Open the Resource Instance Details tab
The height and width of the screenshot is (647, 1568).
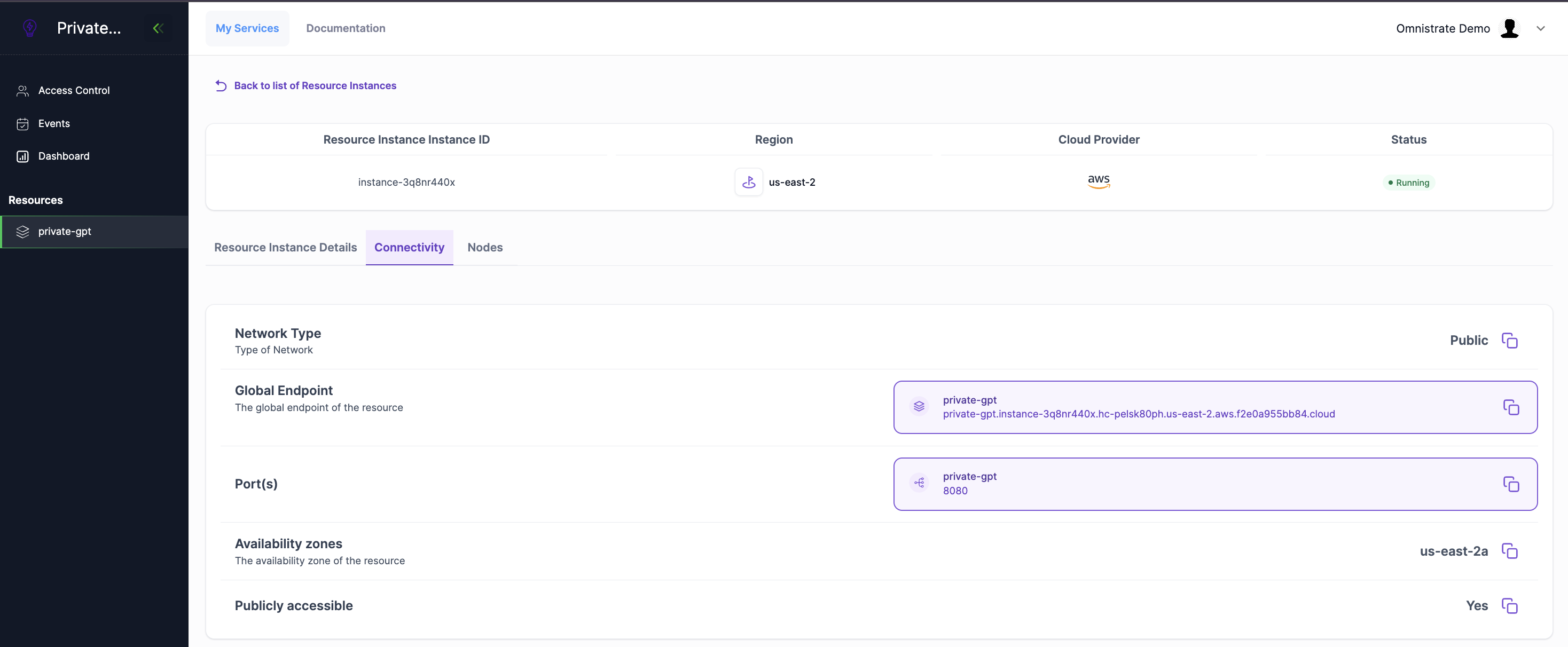286,247
